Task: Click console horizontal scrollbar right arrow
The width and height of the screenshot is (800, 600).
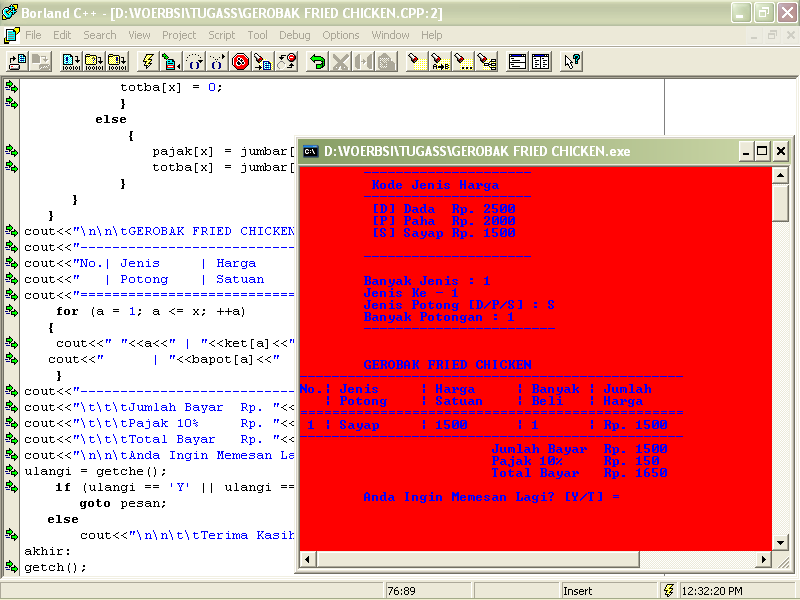Action: pyautogui.click(x=763, y=559)
